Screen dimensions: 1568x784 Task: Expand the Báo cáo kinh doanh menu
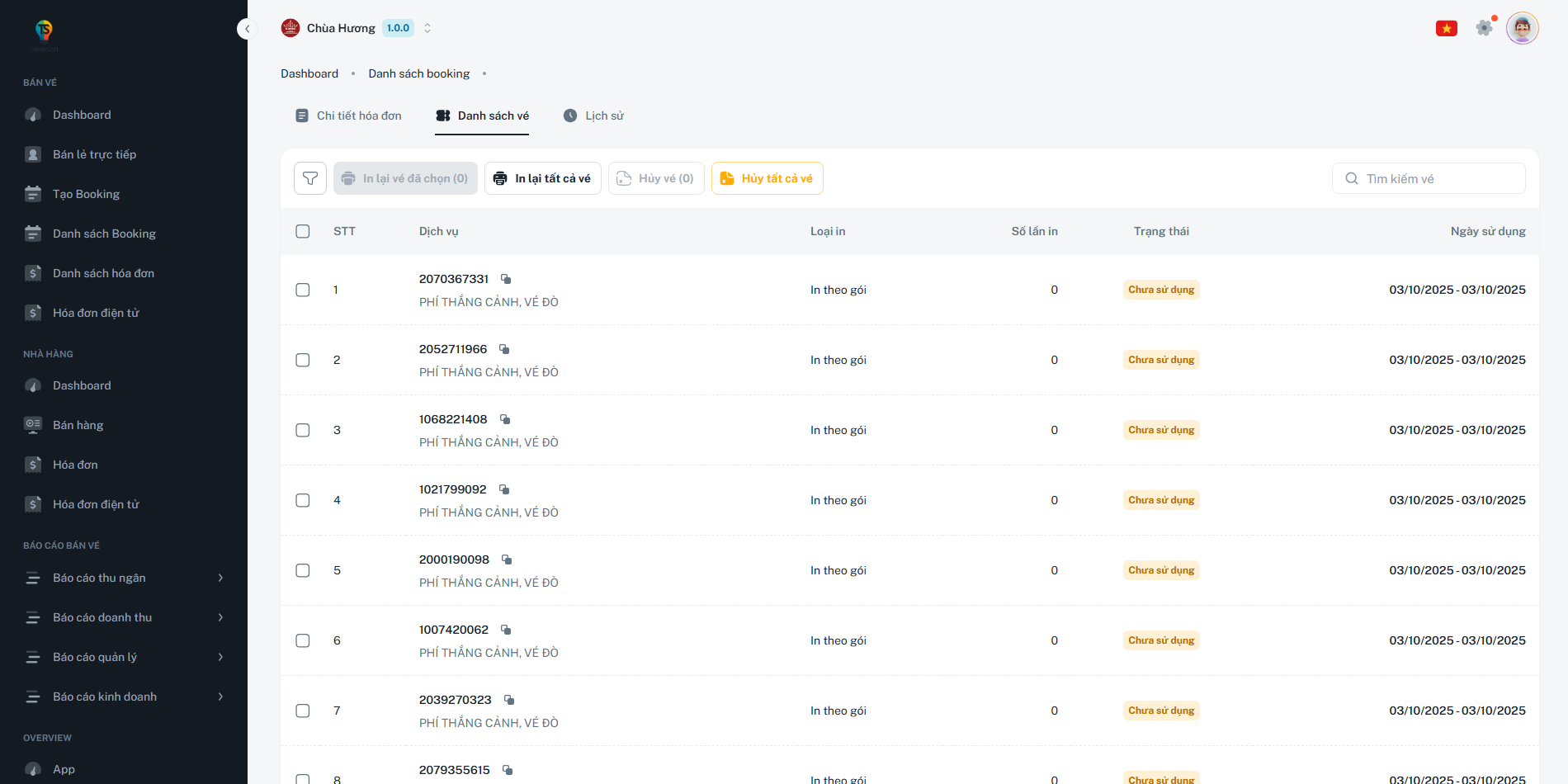124,697
